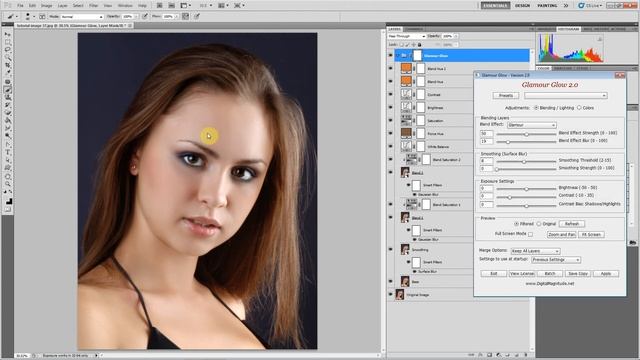Select the Rectangular Marquee tool
The image size is (640, 360).
[x=8, y=42]
